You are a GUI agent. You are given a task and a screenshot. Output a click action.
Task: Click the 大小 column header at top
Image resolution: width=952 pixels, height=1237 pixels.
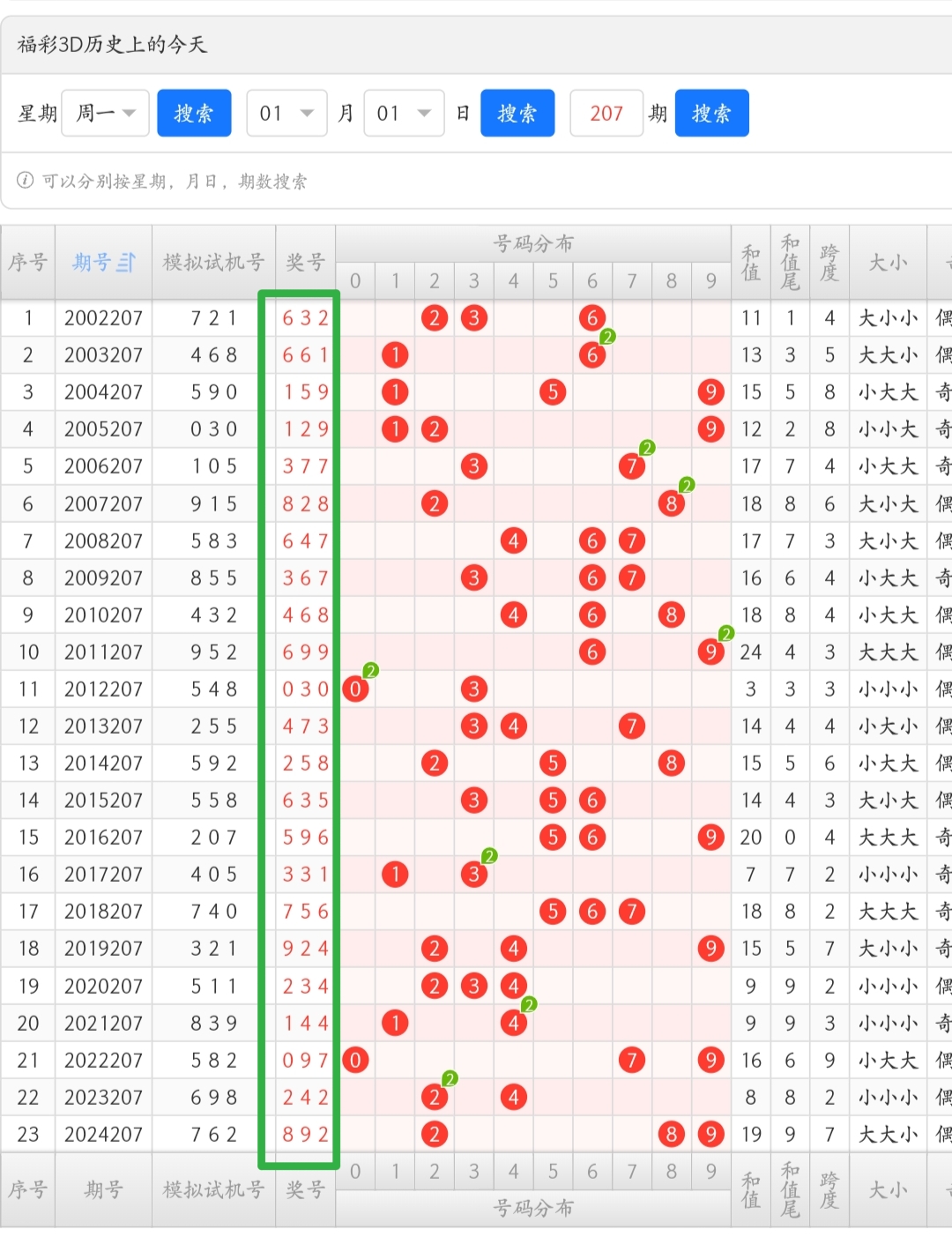click(888, 262)
